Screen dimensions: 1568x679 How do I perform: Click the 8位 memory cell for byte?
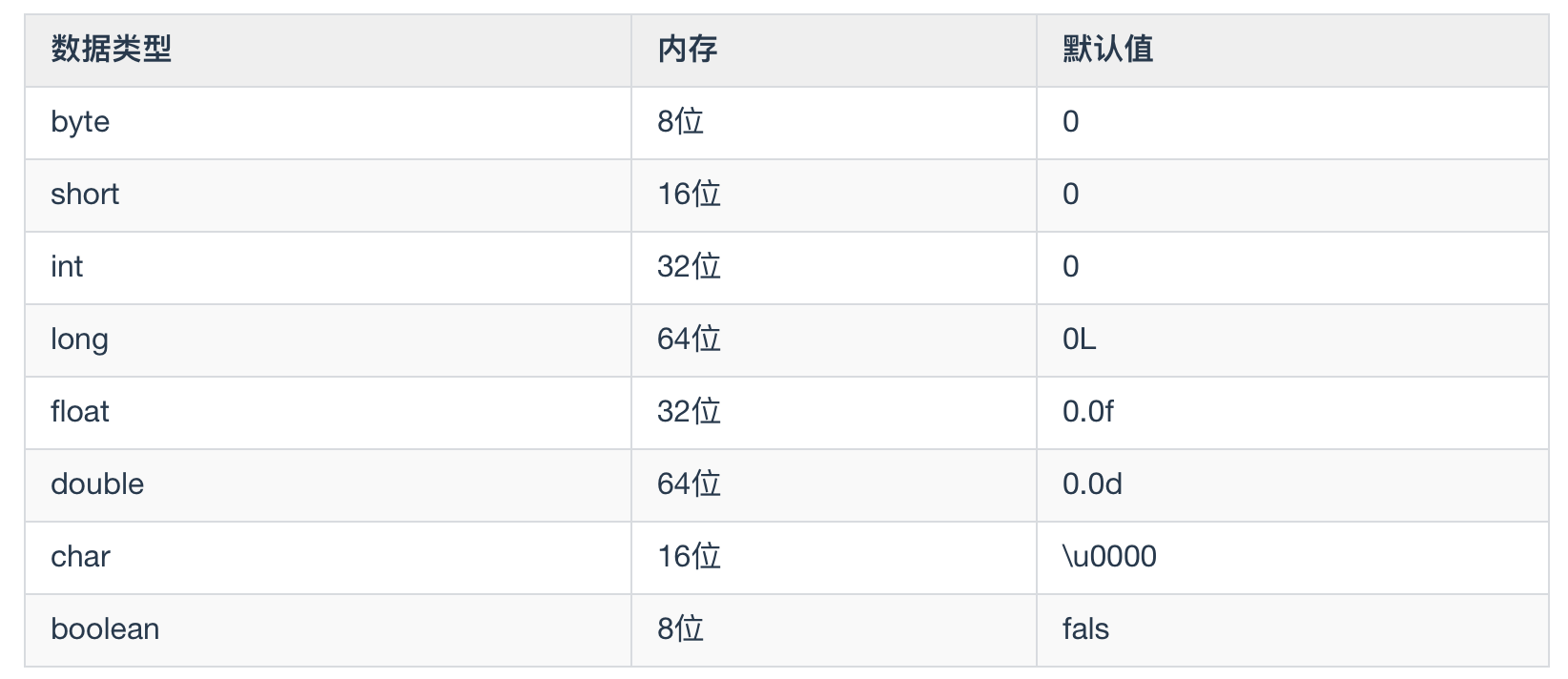680,122
